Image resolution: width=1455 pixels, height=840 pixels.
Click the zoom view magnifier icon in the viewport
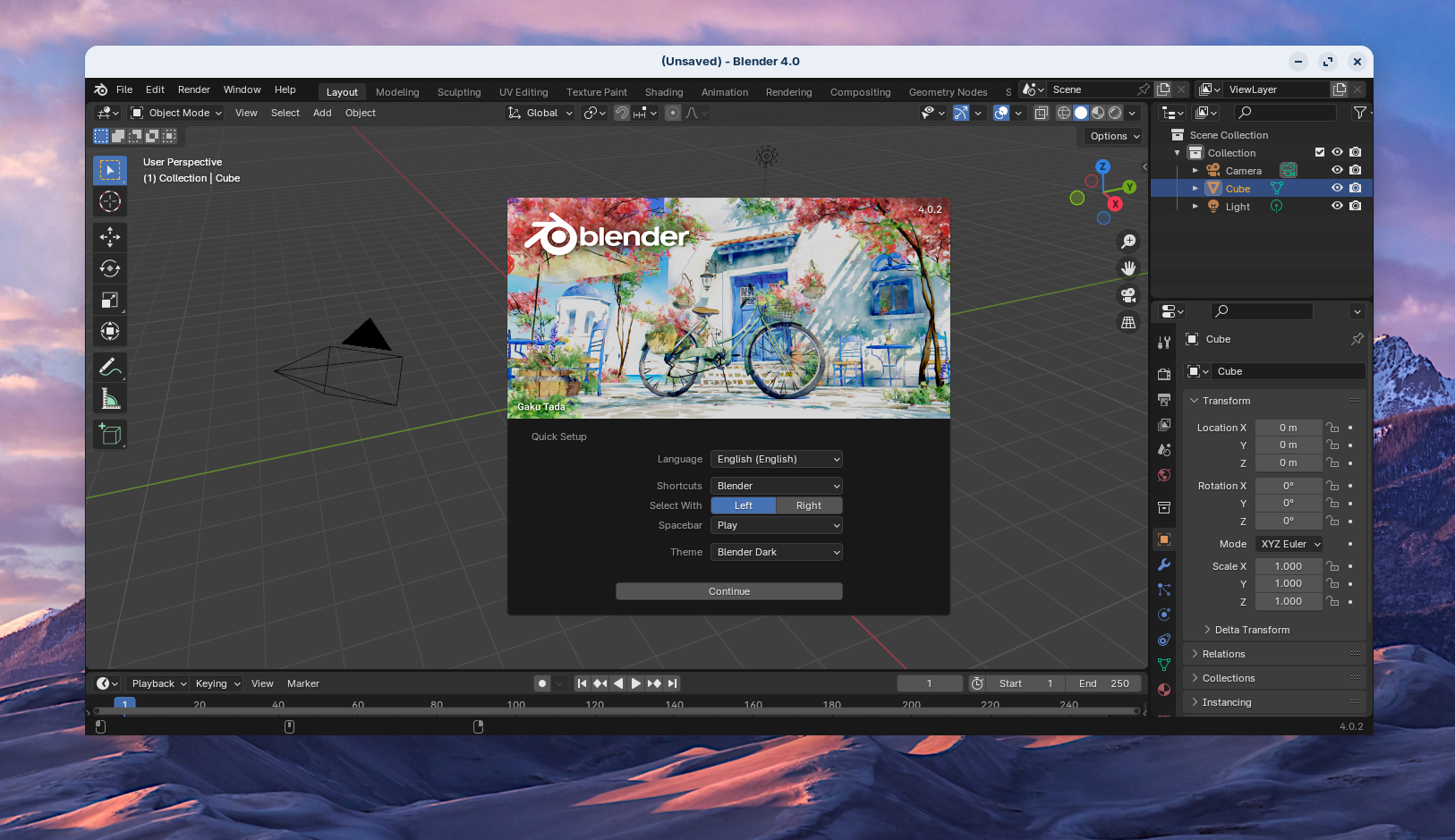point(1128,242)
